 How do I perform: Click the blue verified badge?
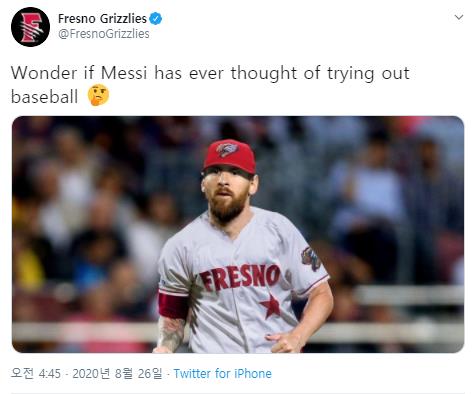(x=155, y=19)
